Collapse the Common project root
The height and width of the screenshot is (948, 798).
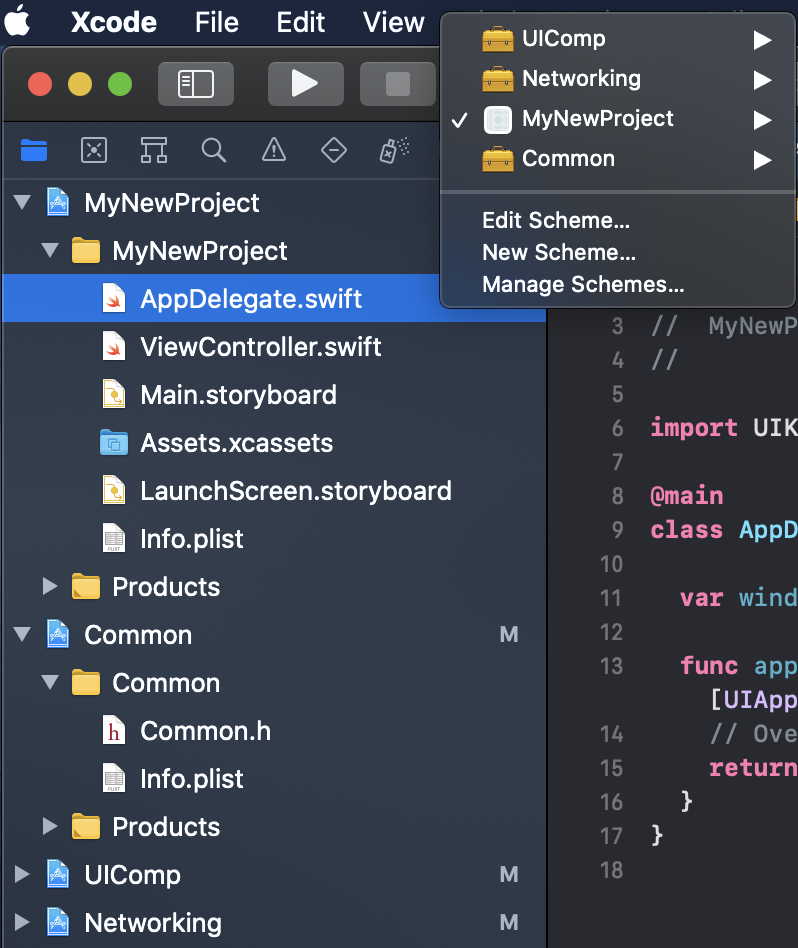(x=22, y=634)
